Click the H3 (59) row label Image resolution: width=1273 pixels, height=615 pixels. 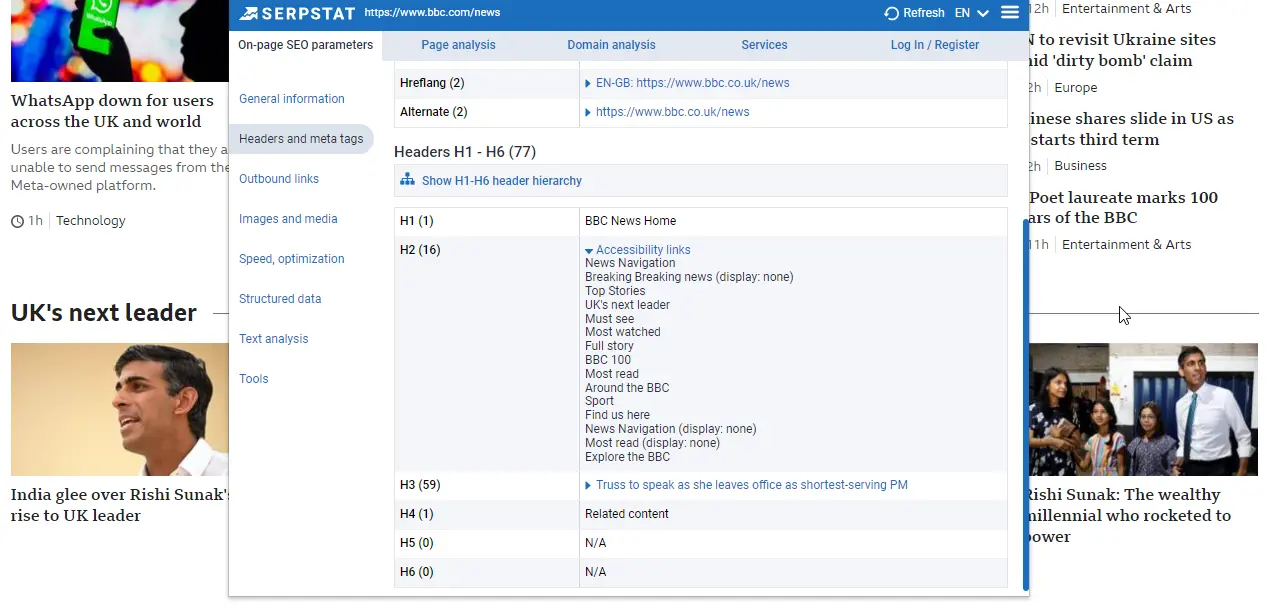(x=420, y=485)
